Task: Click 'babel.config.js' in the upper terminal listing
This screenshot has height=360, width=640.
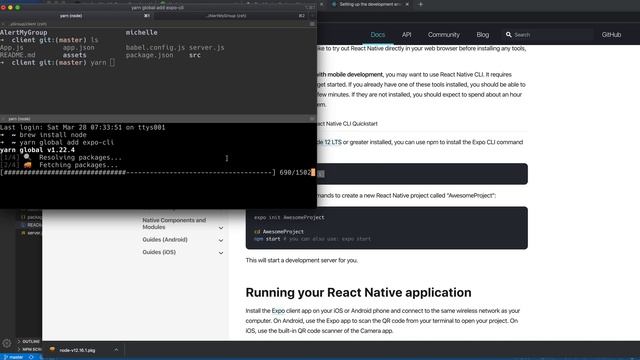Action: tap(155, 47)
